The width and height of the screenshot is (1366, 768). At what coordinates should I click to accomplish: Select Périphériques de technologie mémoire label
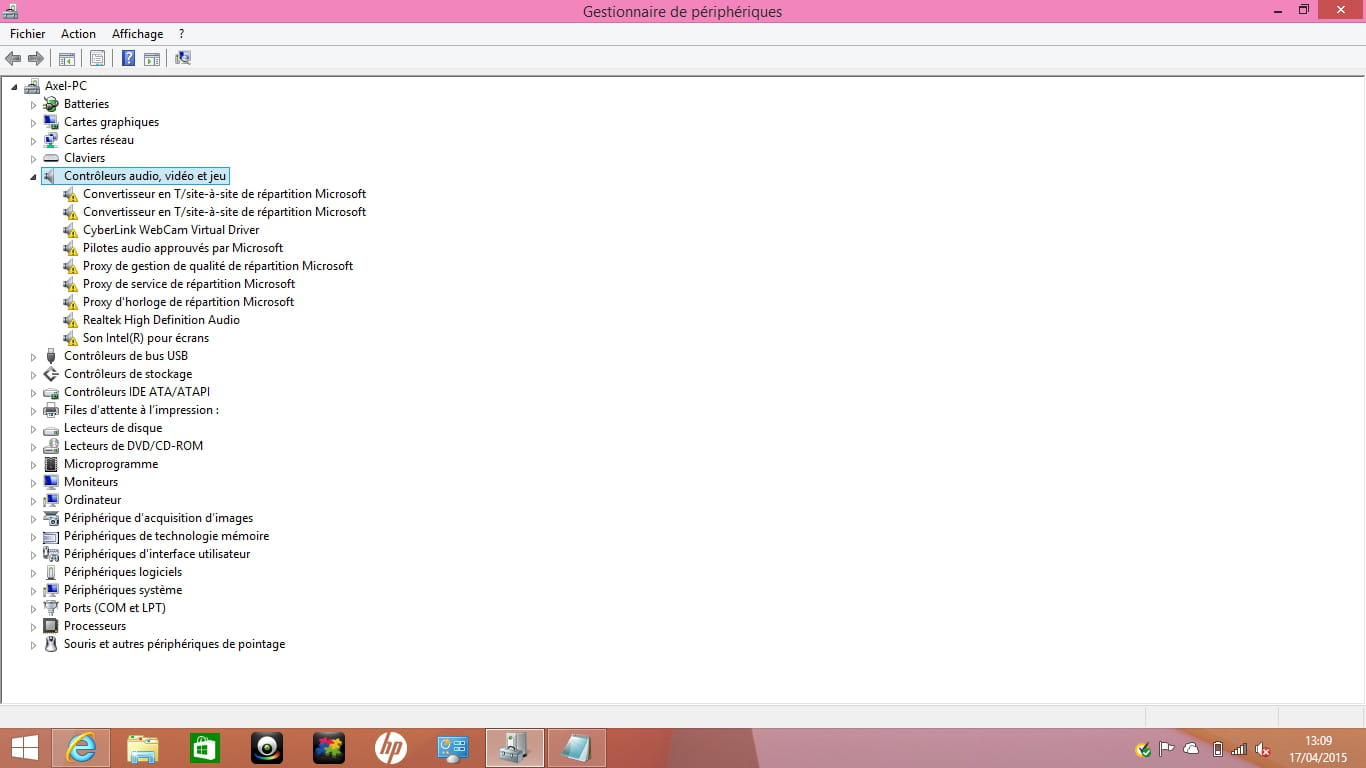167,536
